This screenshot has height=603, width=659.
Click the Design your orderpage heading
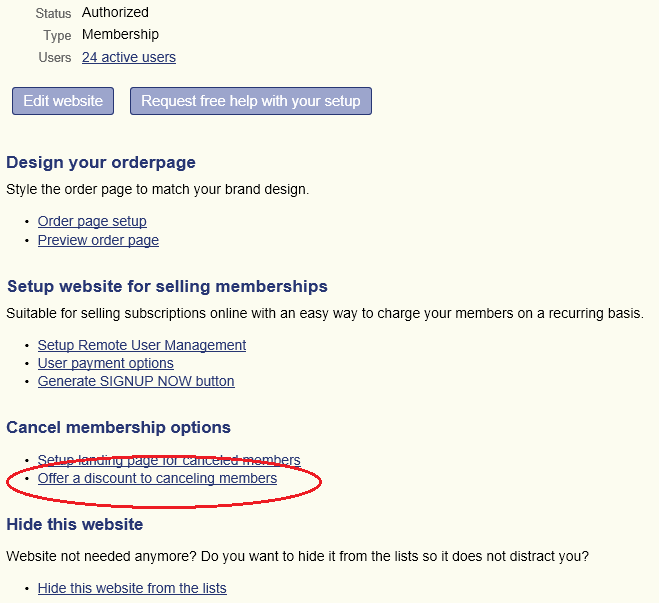(x=101, y=163)
